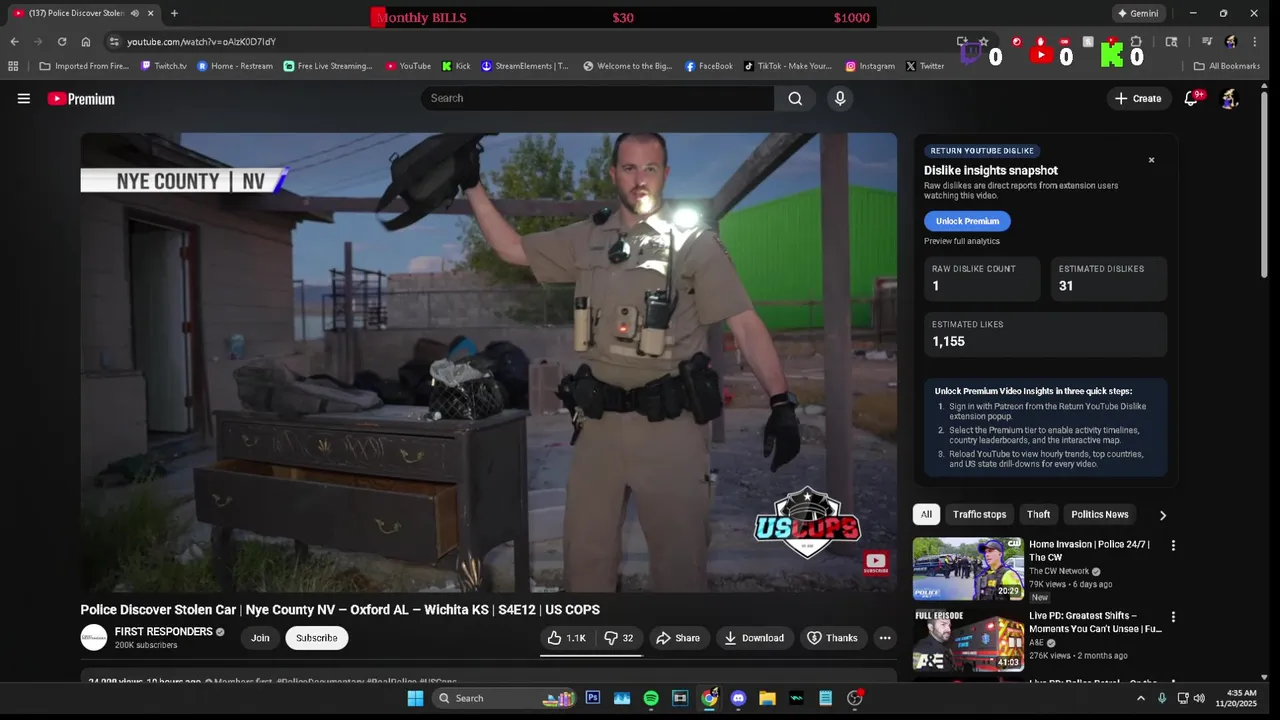Open Live PD: Greatest Shifts thumbnail

(x=968, y=640)
